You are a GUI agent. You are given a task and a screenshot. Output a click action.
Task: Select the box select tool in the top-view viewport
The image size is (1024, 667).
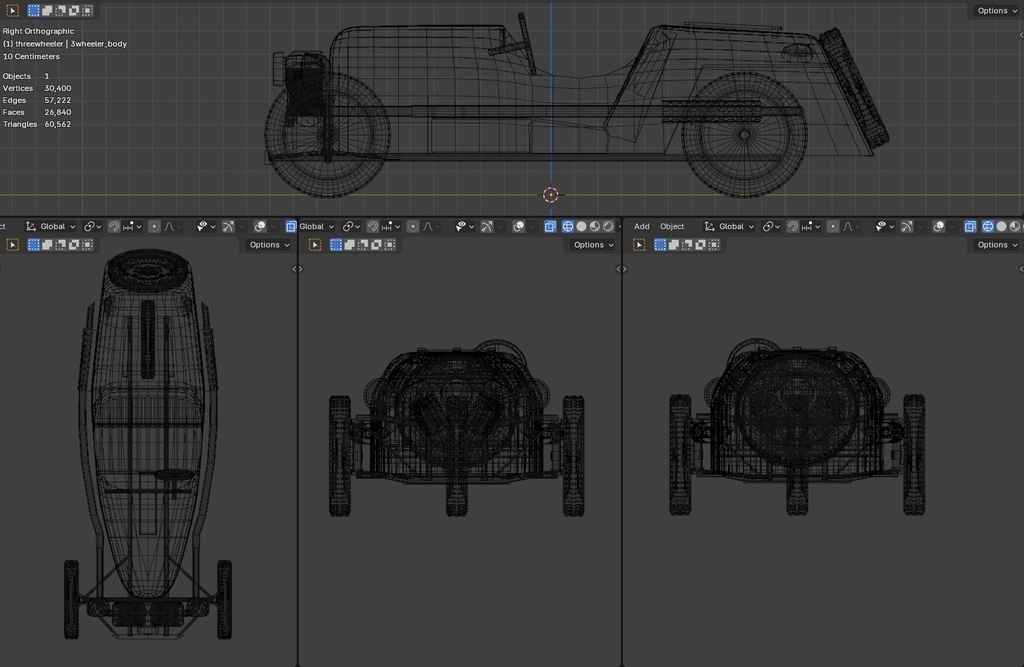tap(12, 244)
